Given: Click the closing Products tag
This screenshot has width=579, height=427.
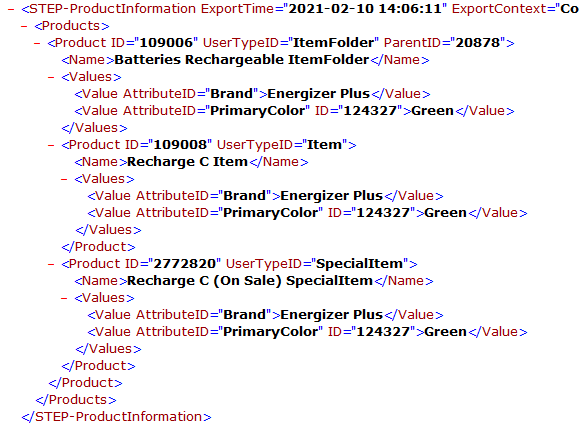Looking at the screenshot, I should pyautogui.click(x=76, y=400).
